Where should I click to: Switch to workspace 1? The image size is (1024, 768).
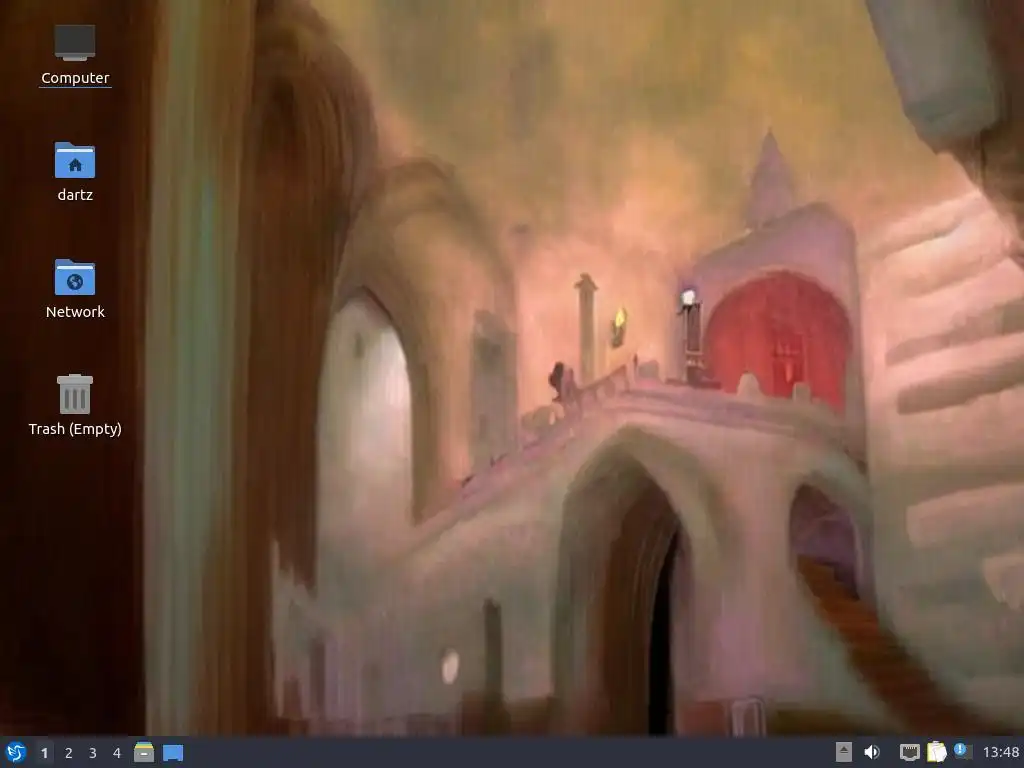coord(44,753)
